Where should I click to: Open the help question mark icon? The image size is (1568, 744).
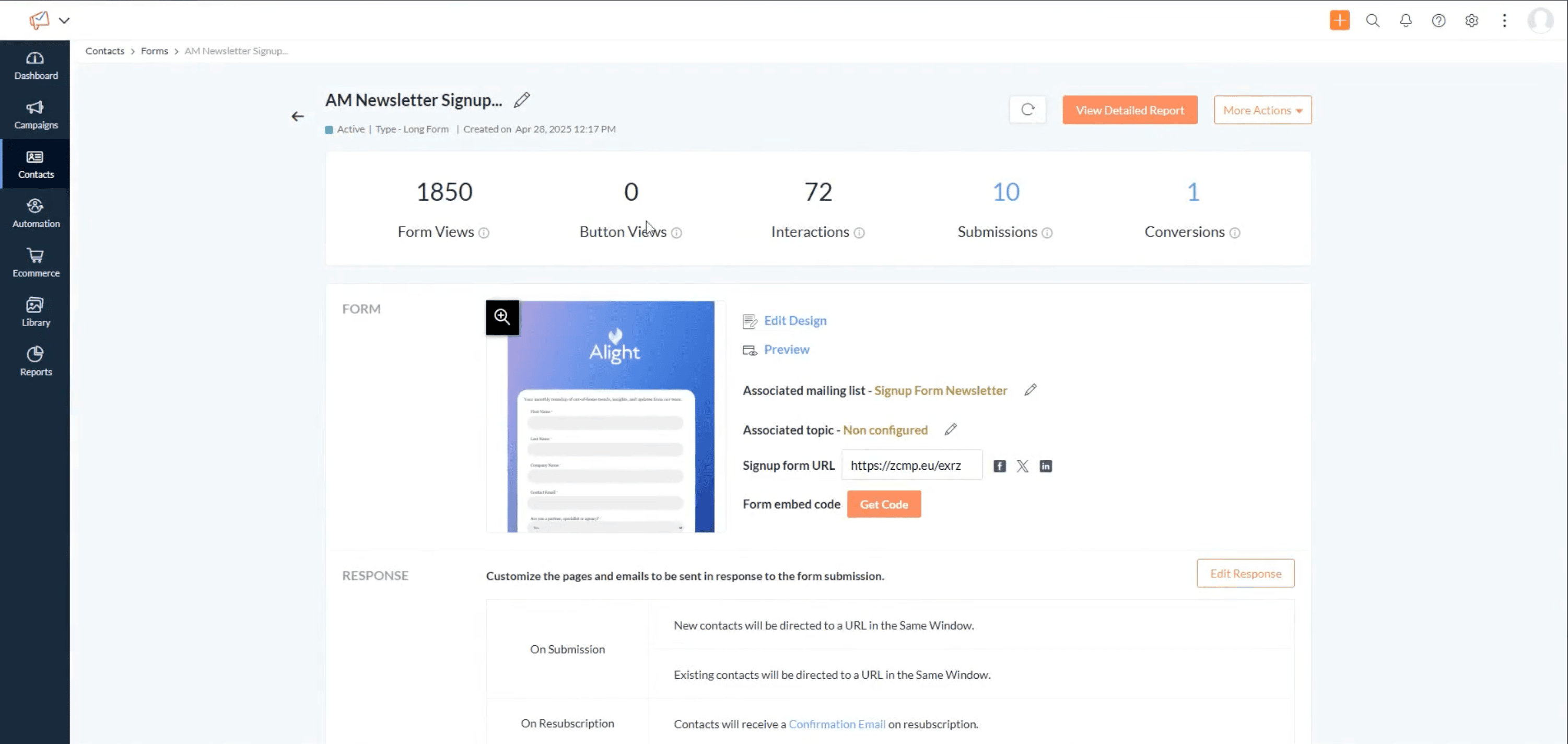pyautogui.click(x=1438, y=20)
